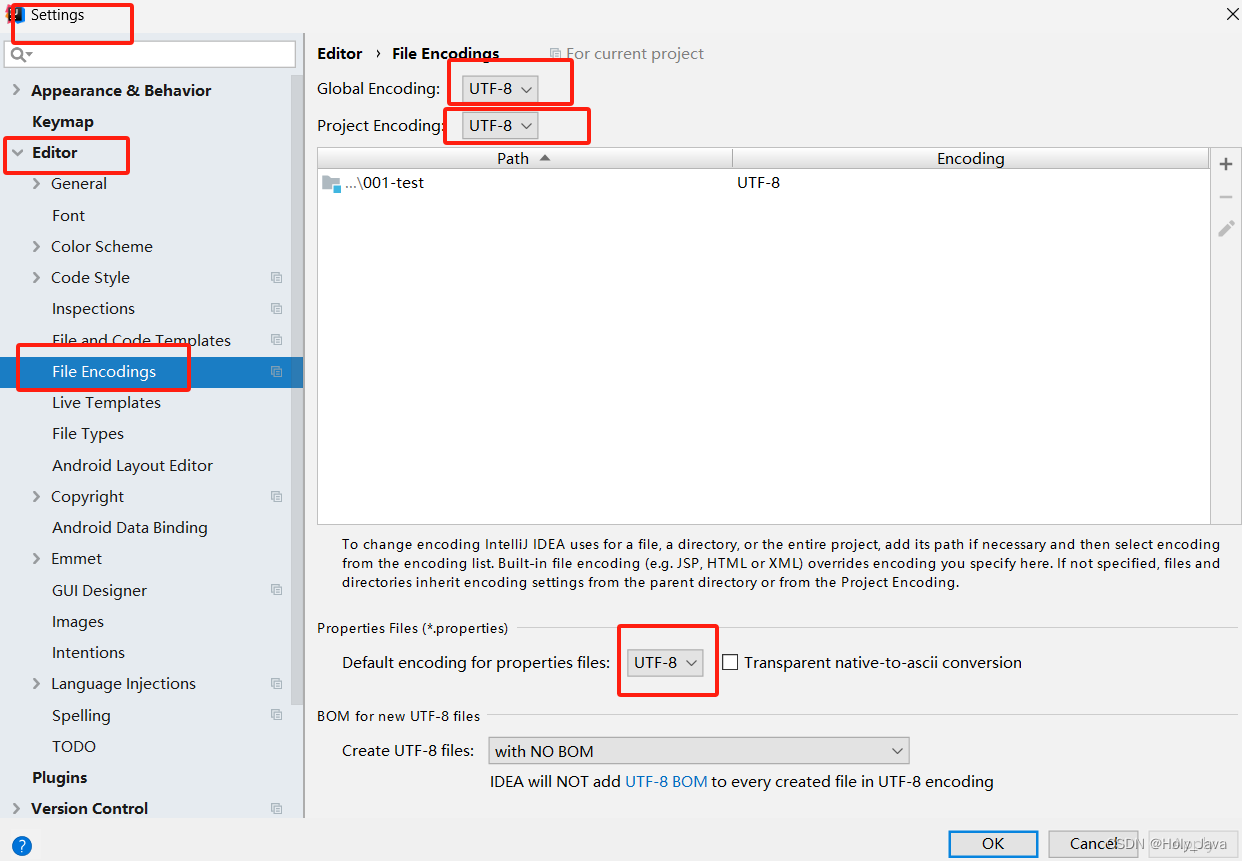This screenshot has width=1242, height=861.
Task: Click the add path plus icon
Action: pyautogui.click(x=1226, y=164)
